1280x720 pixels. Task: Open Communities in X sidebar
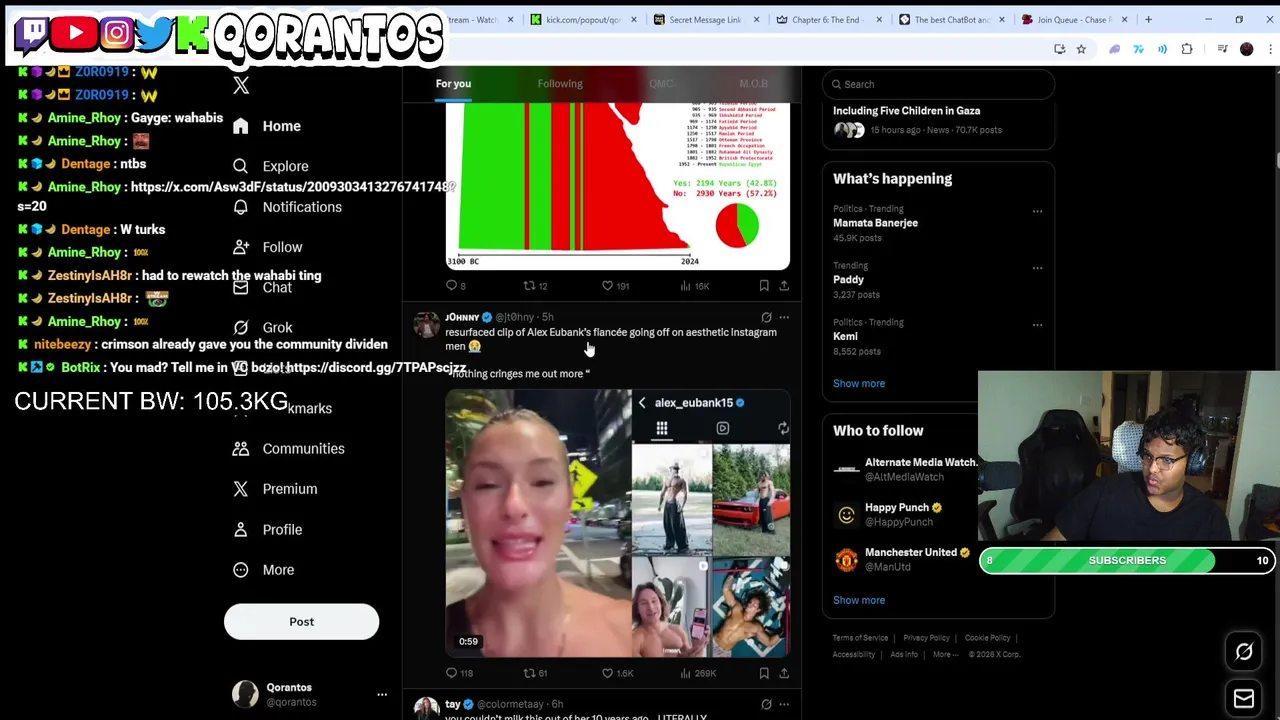(x=288, y=449)
